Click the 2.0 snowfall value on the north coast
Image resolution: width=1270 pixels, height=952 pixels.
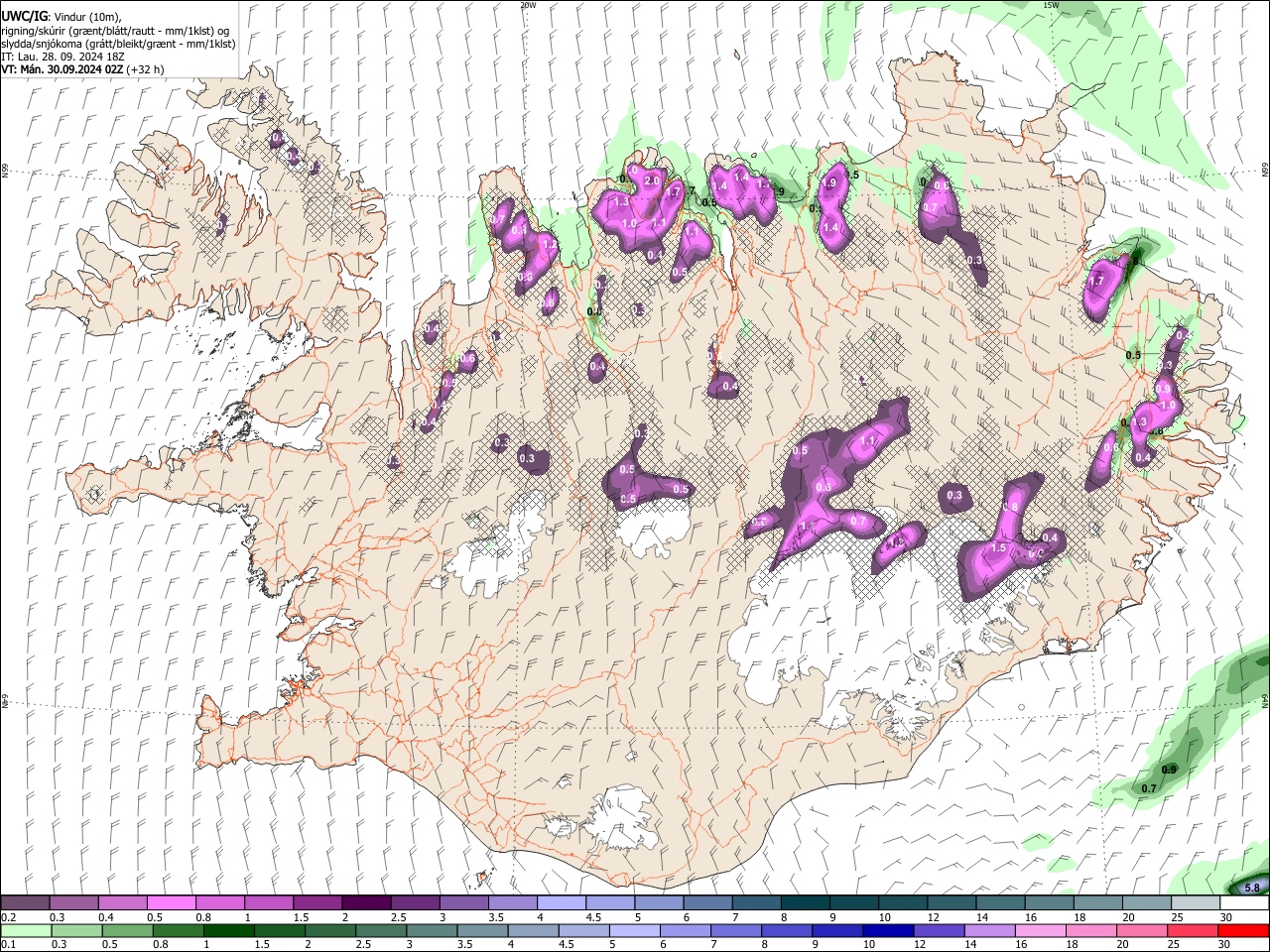(652, 181)
